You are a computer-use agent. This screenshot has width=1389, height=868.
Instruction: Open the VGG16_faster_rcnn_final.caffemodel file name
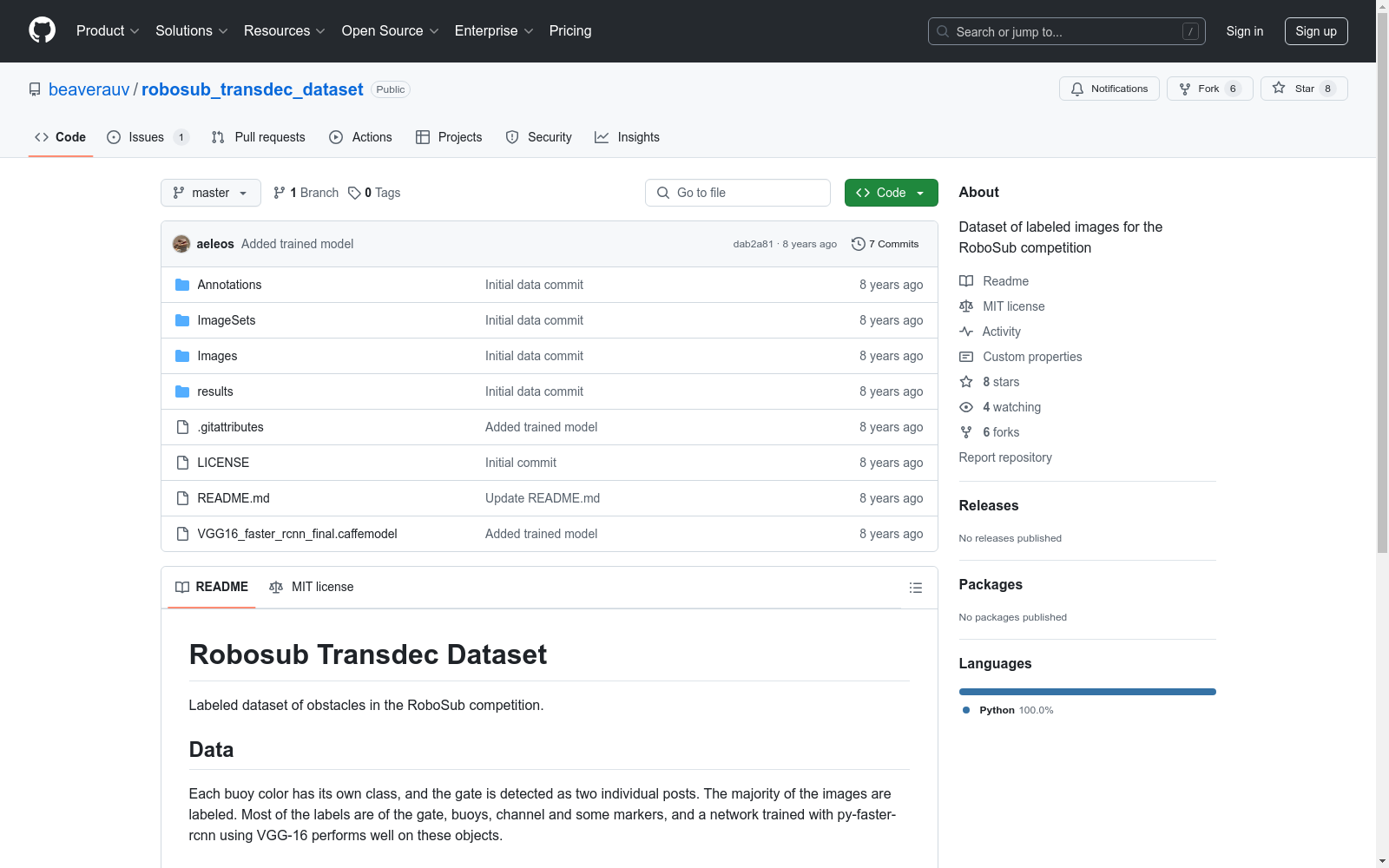(x=298, y=534)
